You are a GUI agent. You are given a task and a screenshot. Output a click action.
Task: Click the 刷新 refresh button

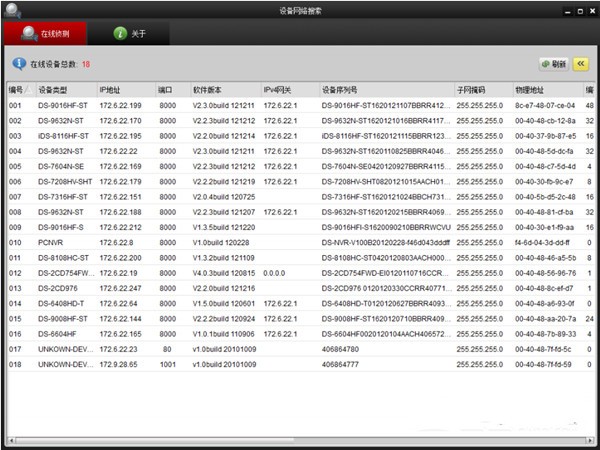pyautogui.click(x=553, y=63)
